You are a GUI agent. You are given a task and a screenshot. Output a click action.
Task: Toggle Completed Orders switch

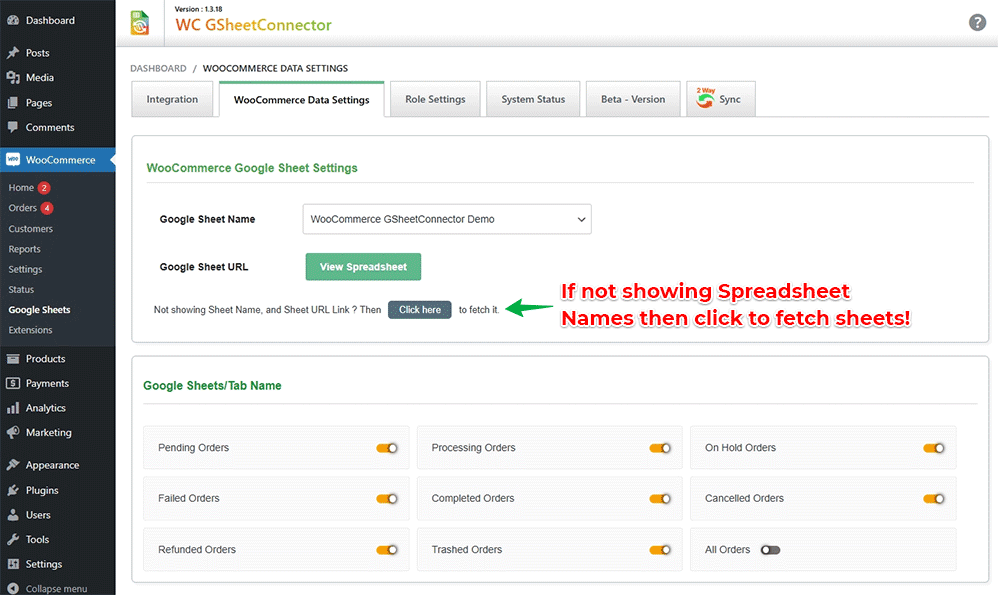[660, 499]
